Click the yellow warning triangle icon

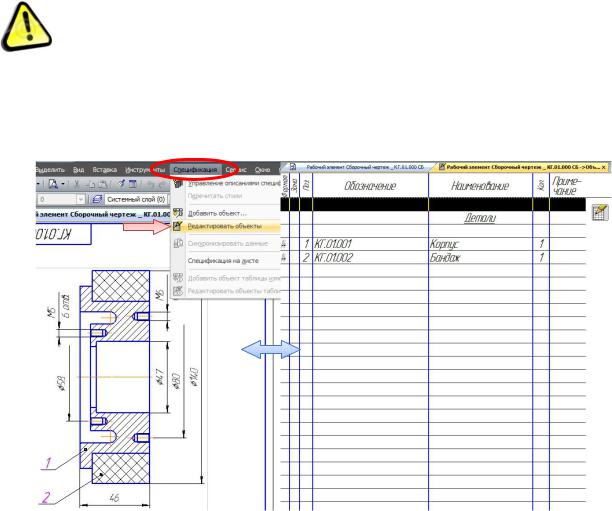pyautogui.click(x=27, y=27)
